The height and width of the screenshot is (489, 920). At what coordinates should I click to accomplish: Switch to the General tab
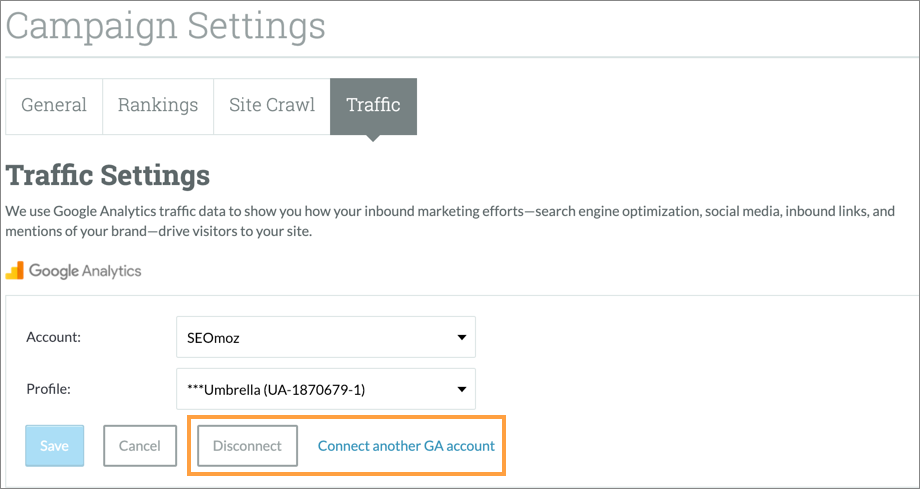[54, 105]
